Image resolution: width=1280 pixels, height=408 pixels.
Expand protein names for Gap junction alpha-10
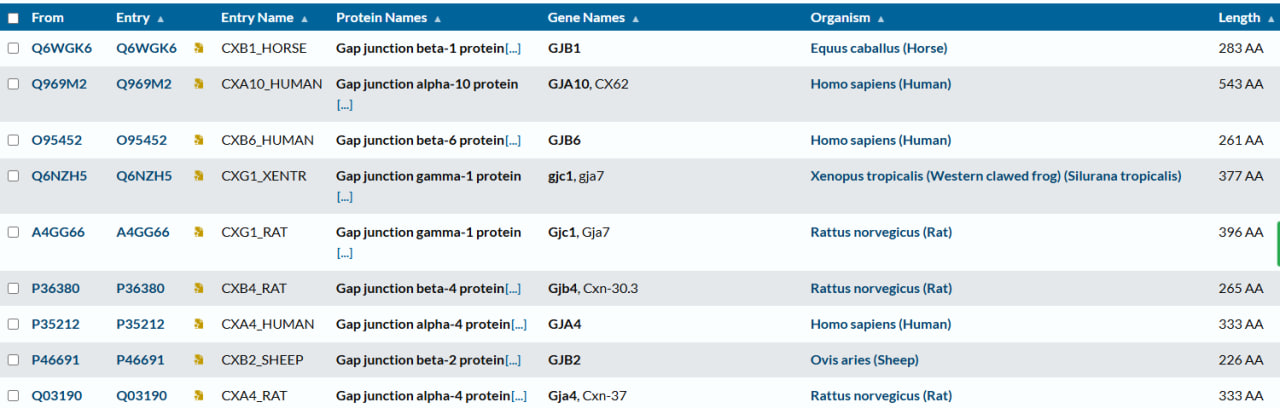pyautogui.click(x=344, y=104)
